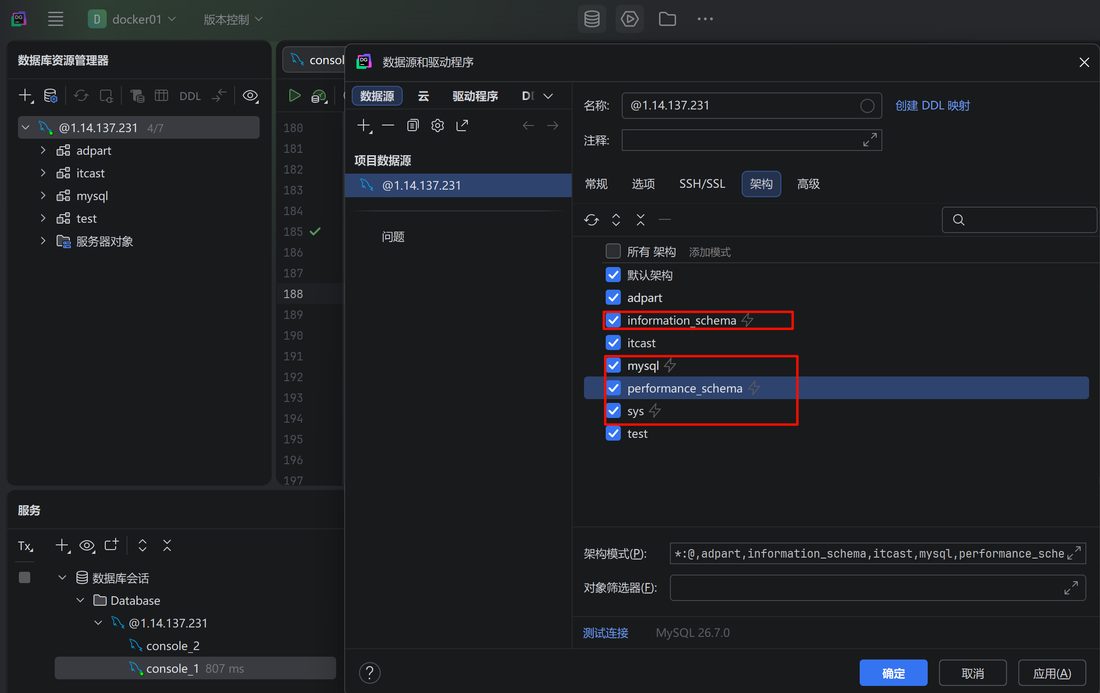Collapse all schemas in the list
The width and height of the screenshot is (1100, 693).
coord(640,220)
